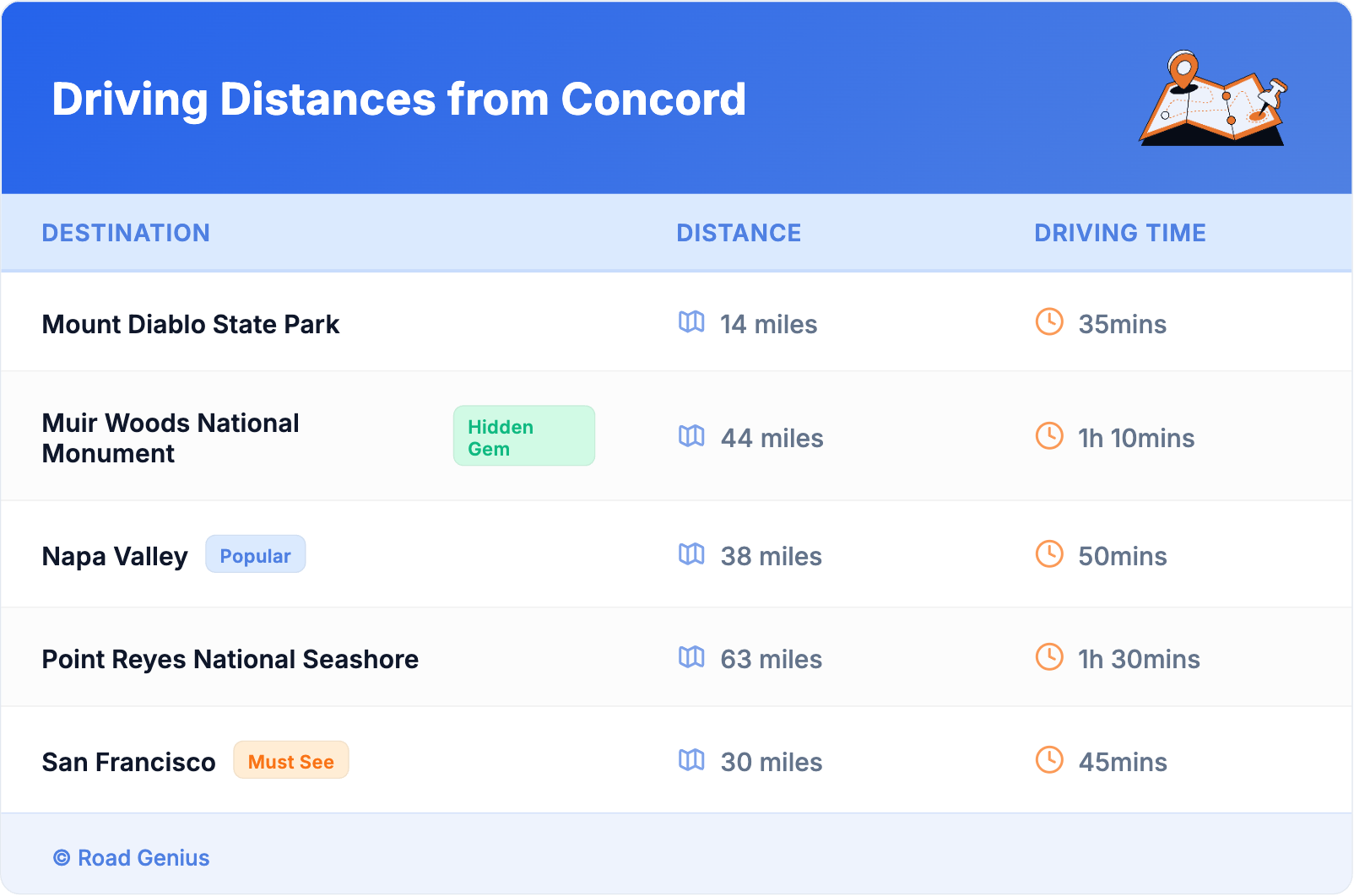Click the Driving Distances from Concord title
Screen dimensions: 1354x896
[x=398, y=100]
